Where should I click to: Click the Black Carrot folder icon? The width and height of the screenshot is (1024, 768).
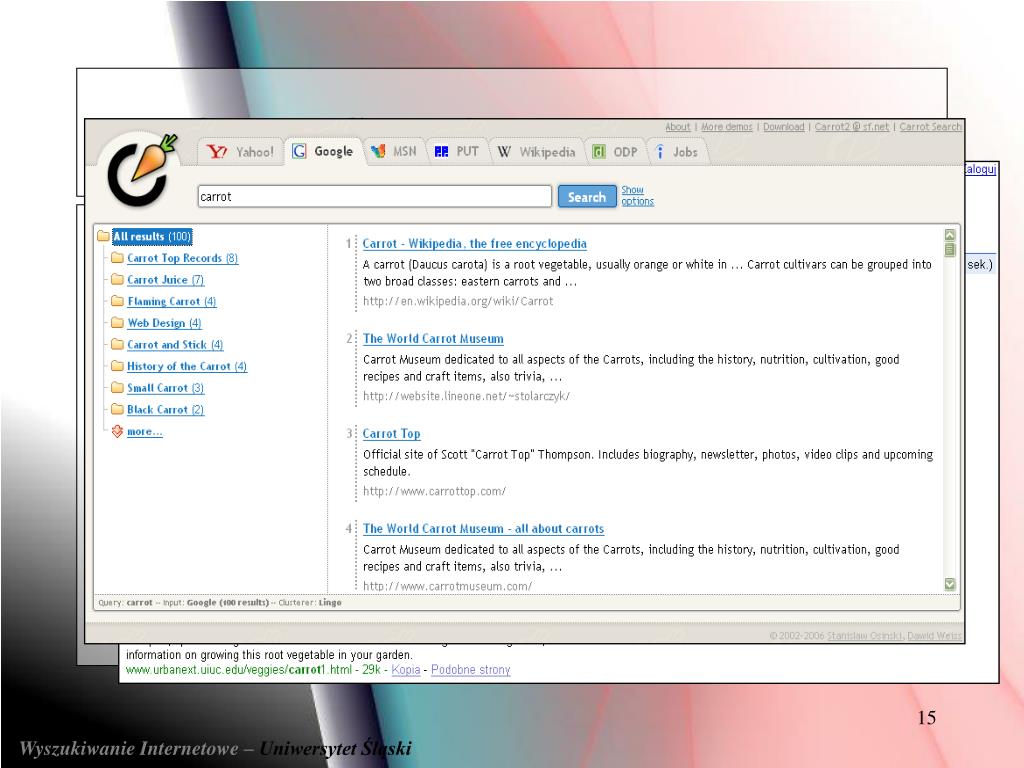point(118,409)
